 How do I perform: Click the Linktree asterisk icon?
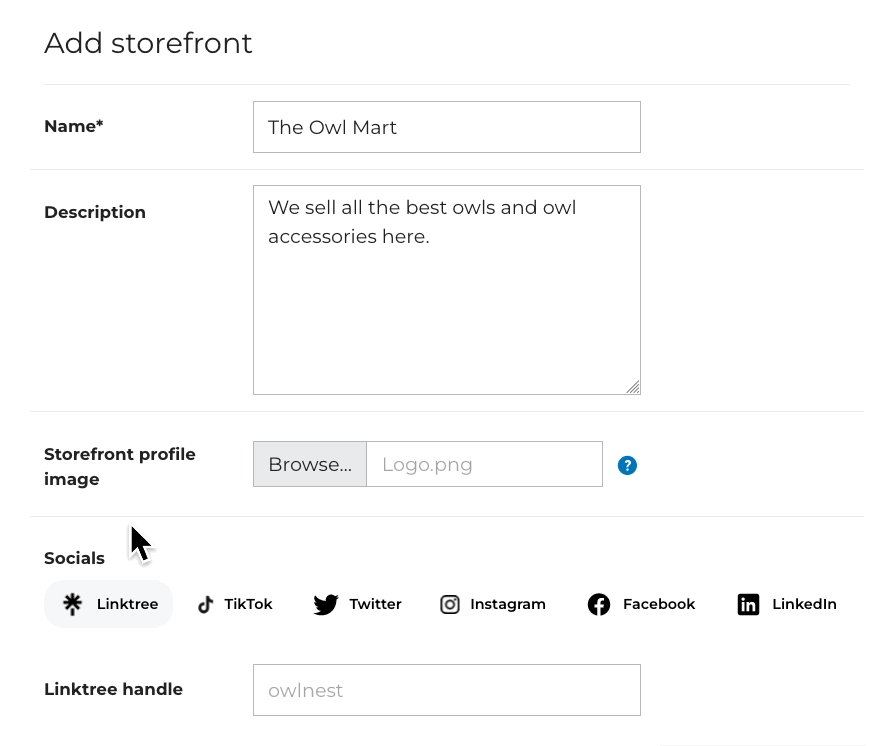(72, 604)
